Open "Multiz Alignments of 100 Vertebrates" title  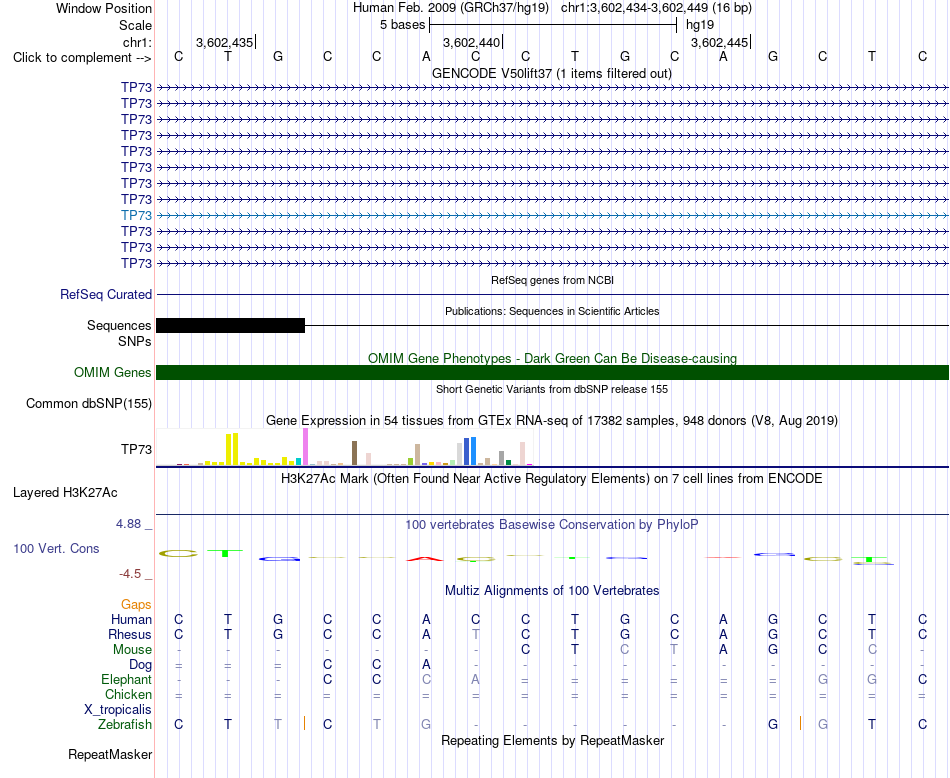[x=552, y=590]
